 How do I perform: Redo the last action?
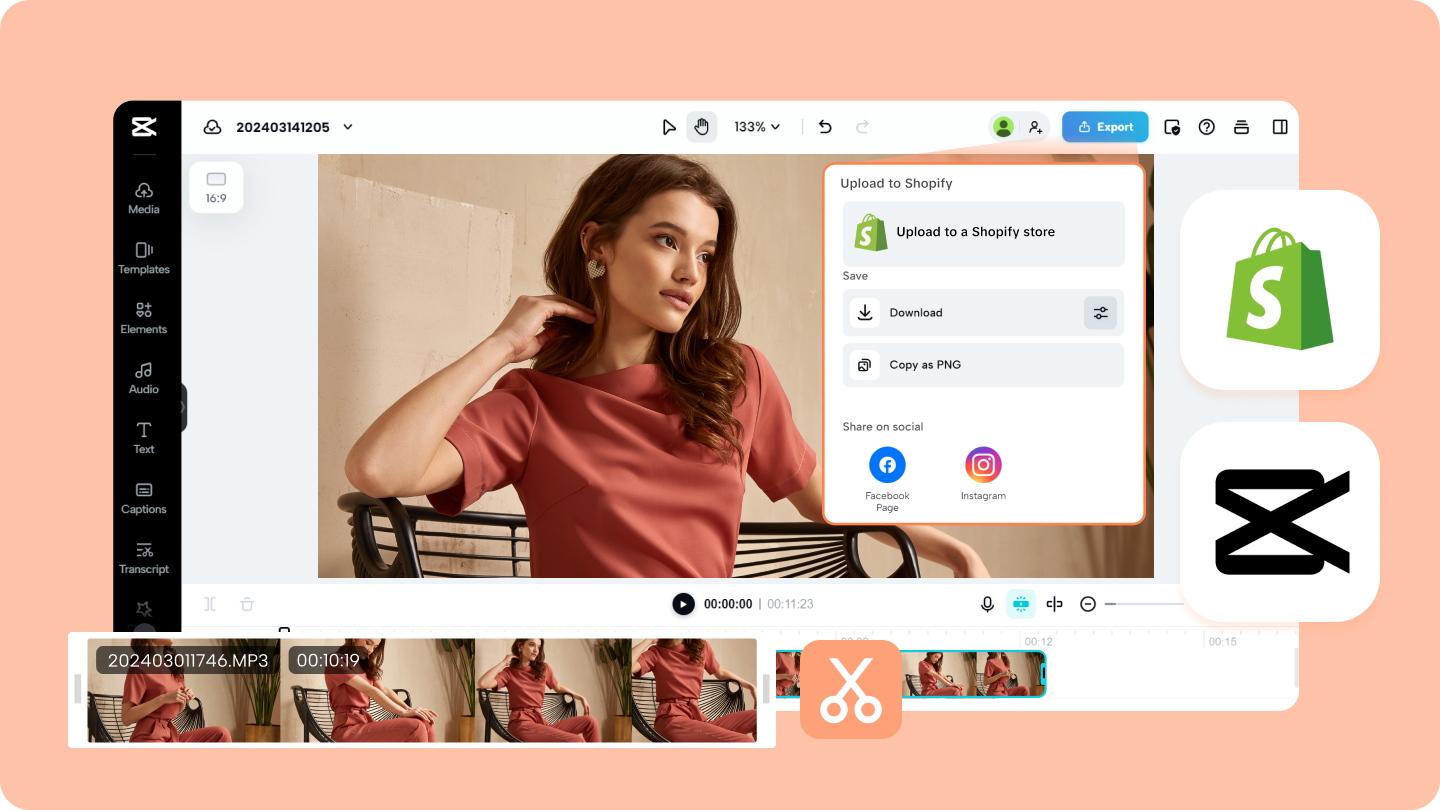(x=862, y=127)
